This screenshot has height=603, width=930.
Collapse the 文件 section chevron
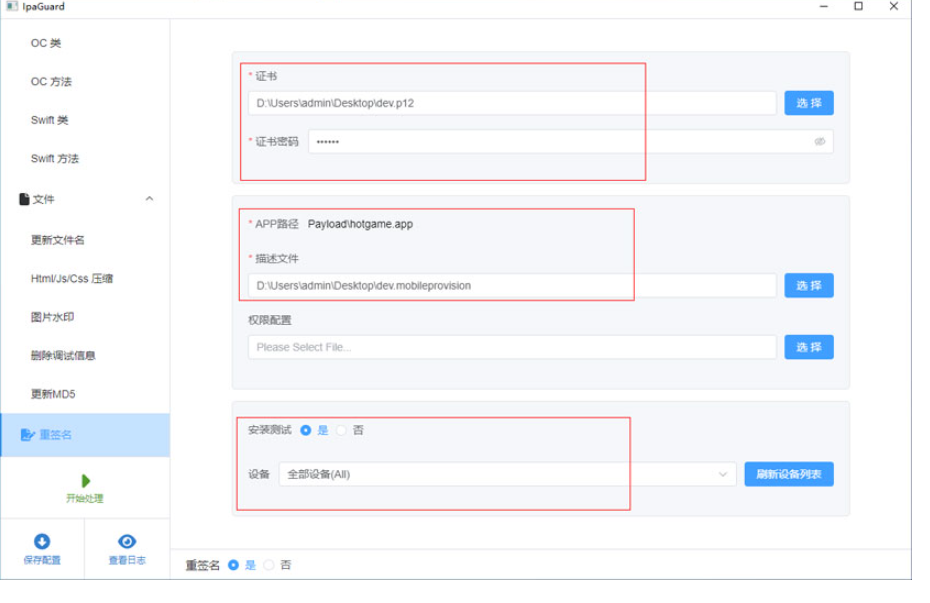pos(149,199)
